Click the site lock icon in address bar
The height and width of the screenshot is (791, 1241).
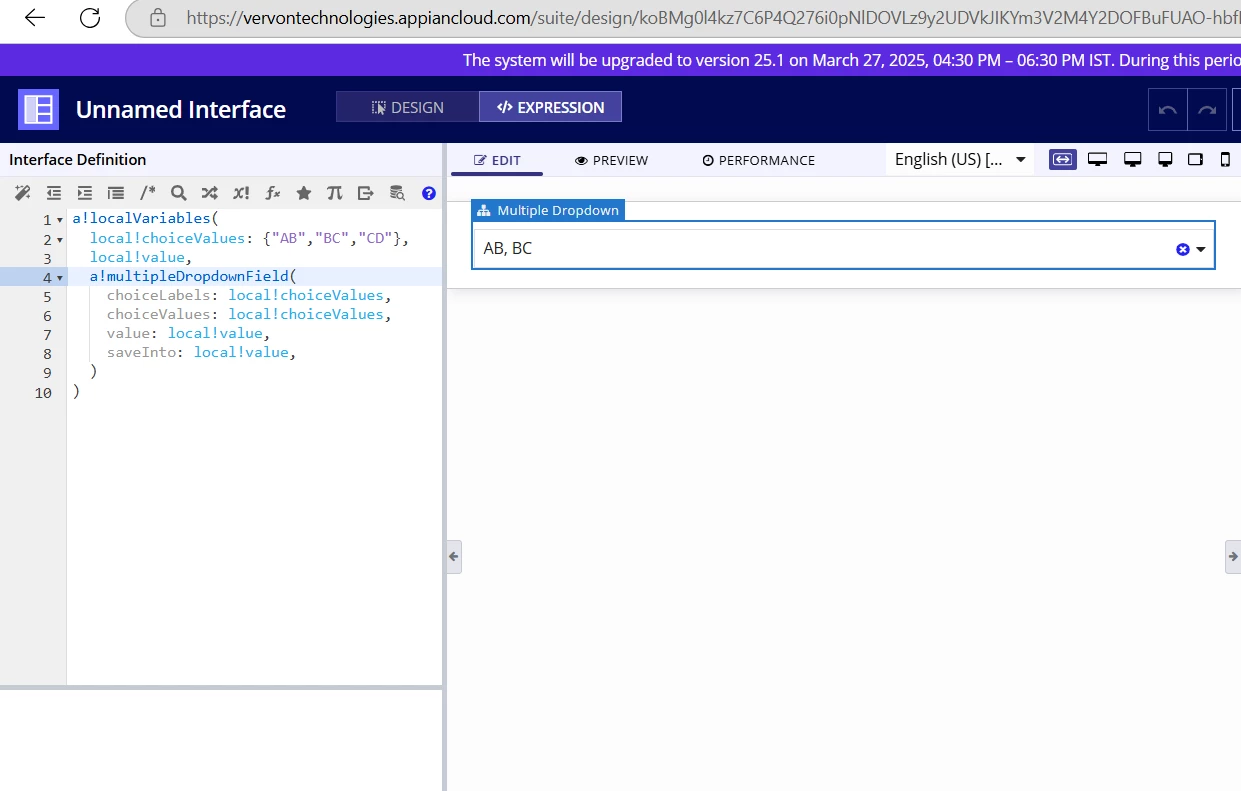pyautogui.click(x=157, y=18)
